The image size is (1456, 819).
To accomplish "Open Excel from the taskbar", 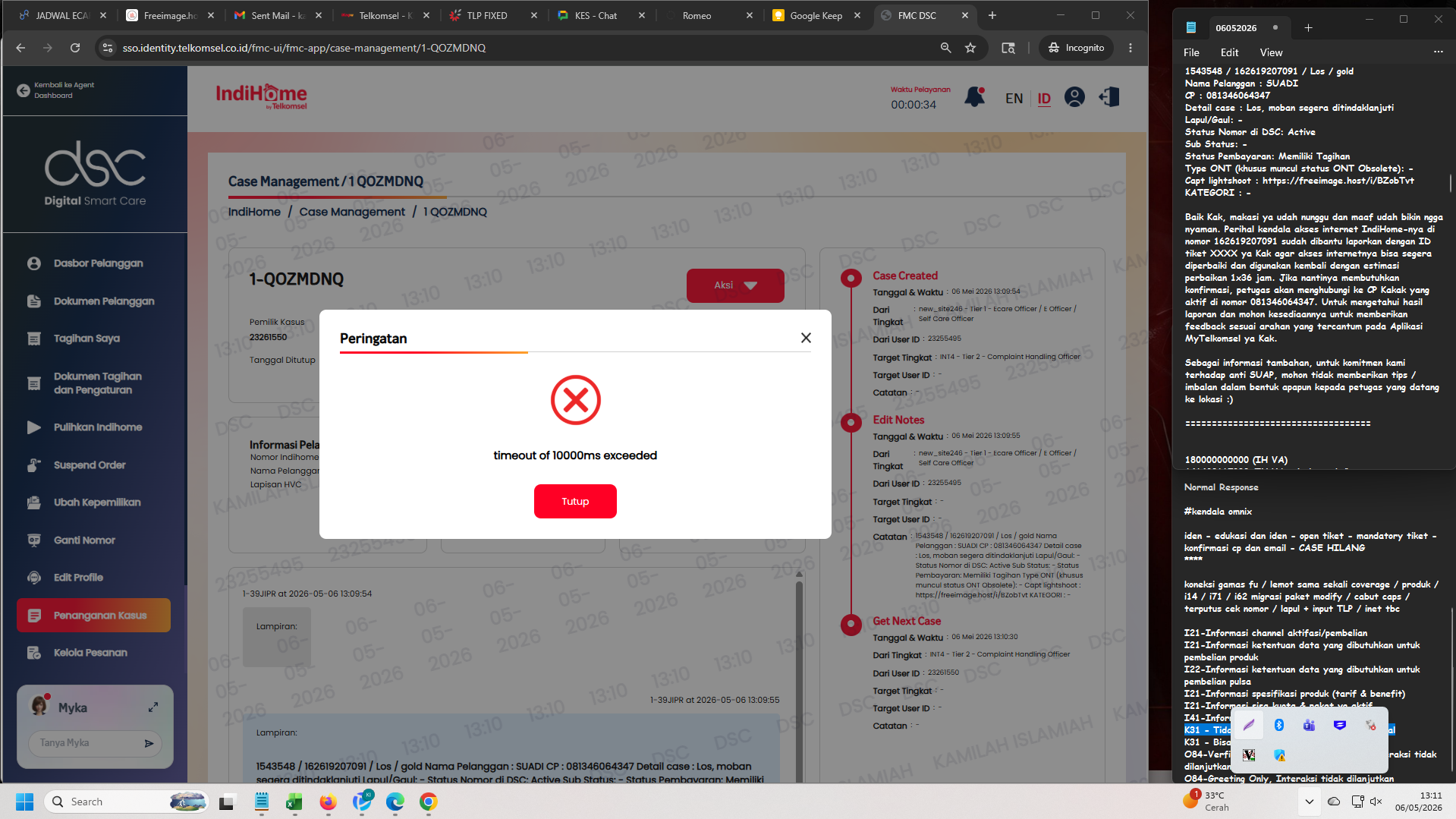I will (294, 802).
